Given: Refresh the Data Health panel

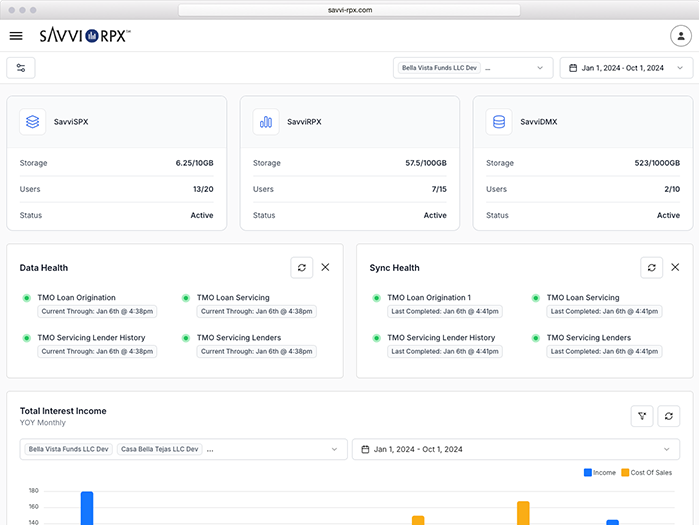Looking at the screenshot, I should pos(302,267).
